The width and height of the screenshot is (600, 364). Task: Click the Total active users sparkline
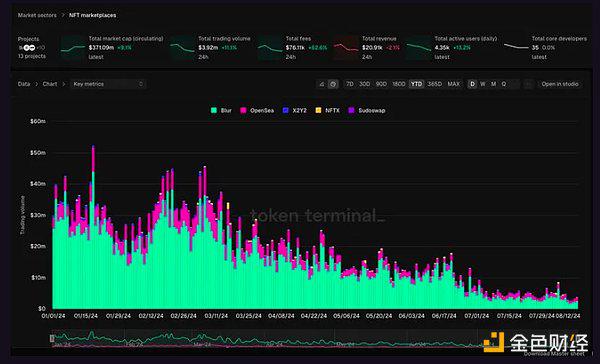click(419, 48)
